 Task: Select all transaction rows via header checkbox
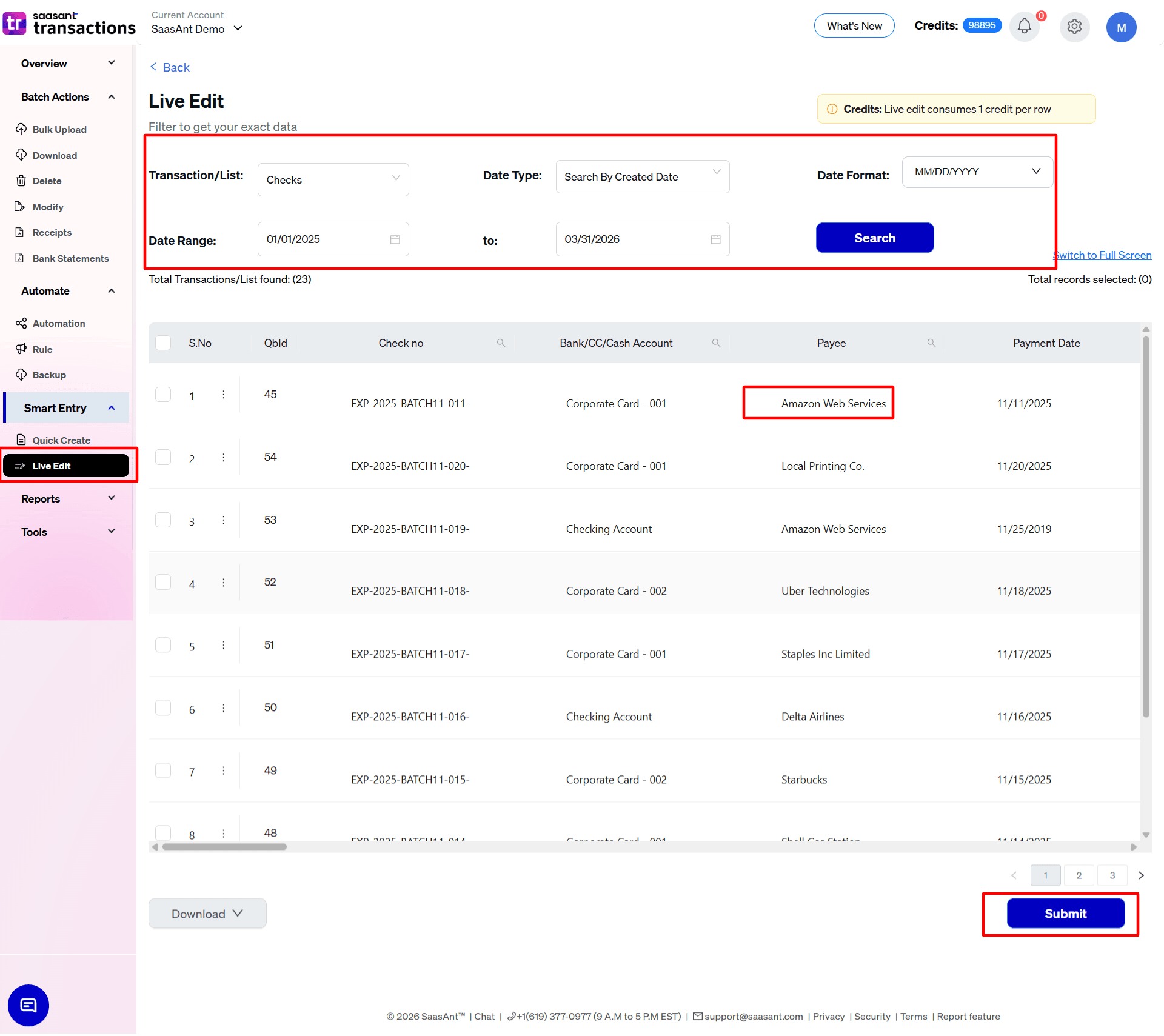click(x=163, y=343)
